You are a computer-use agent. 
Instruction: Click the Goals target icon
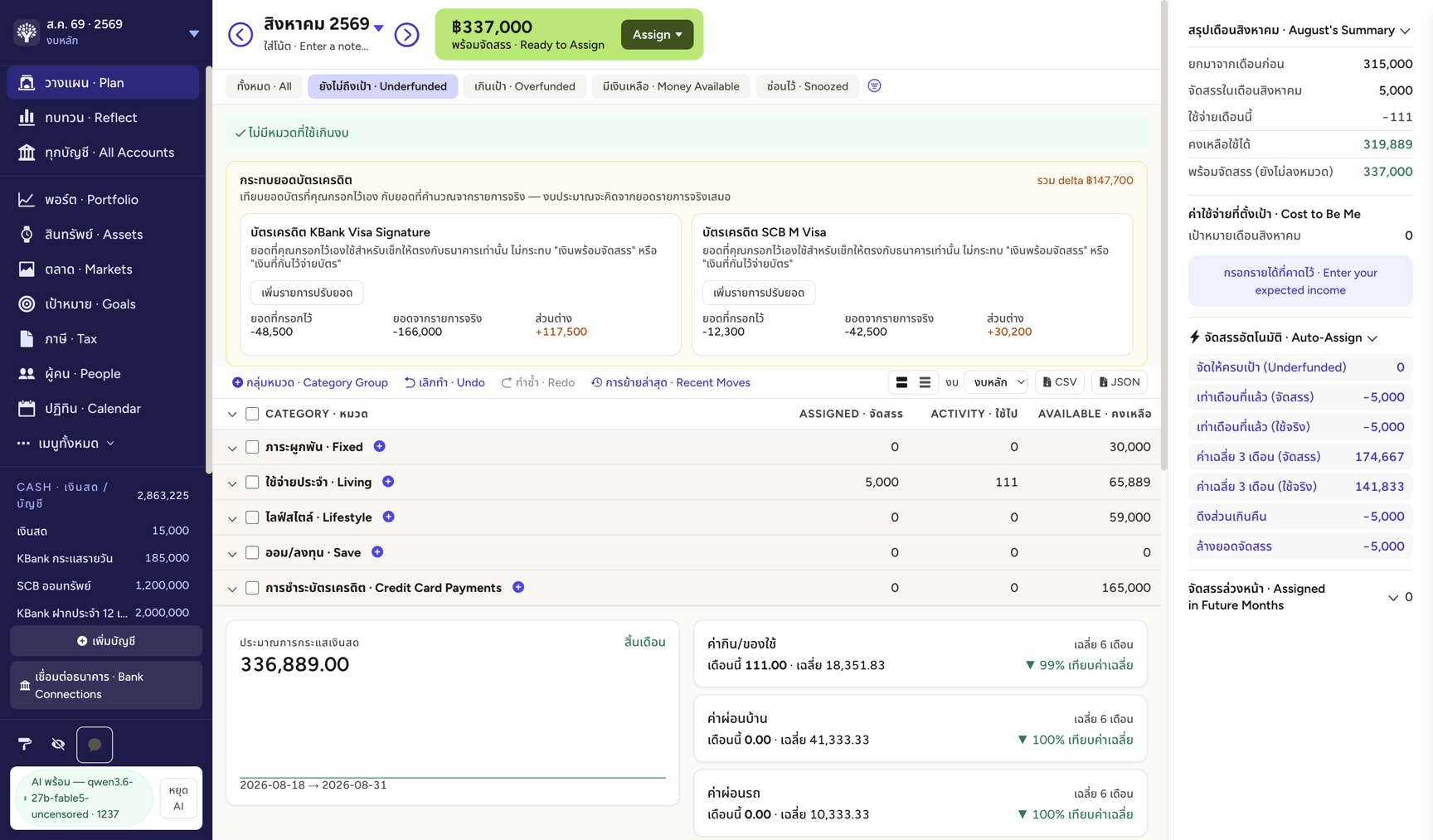27,304
